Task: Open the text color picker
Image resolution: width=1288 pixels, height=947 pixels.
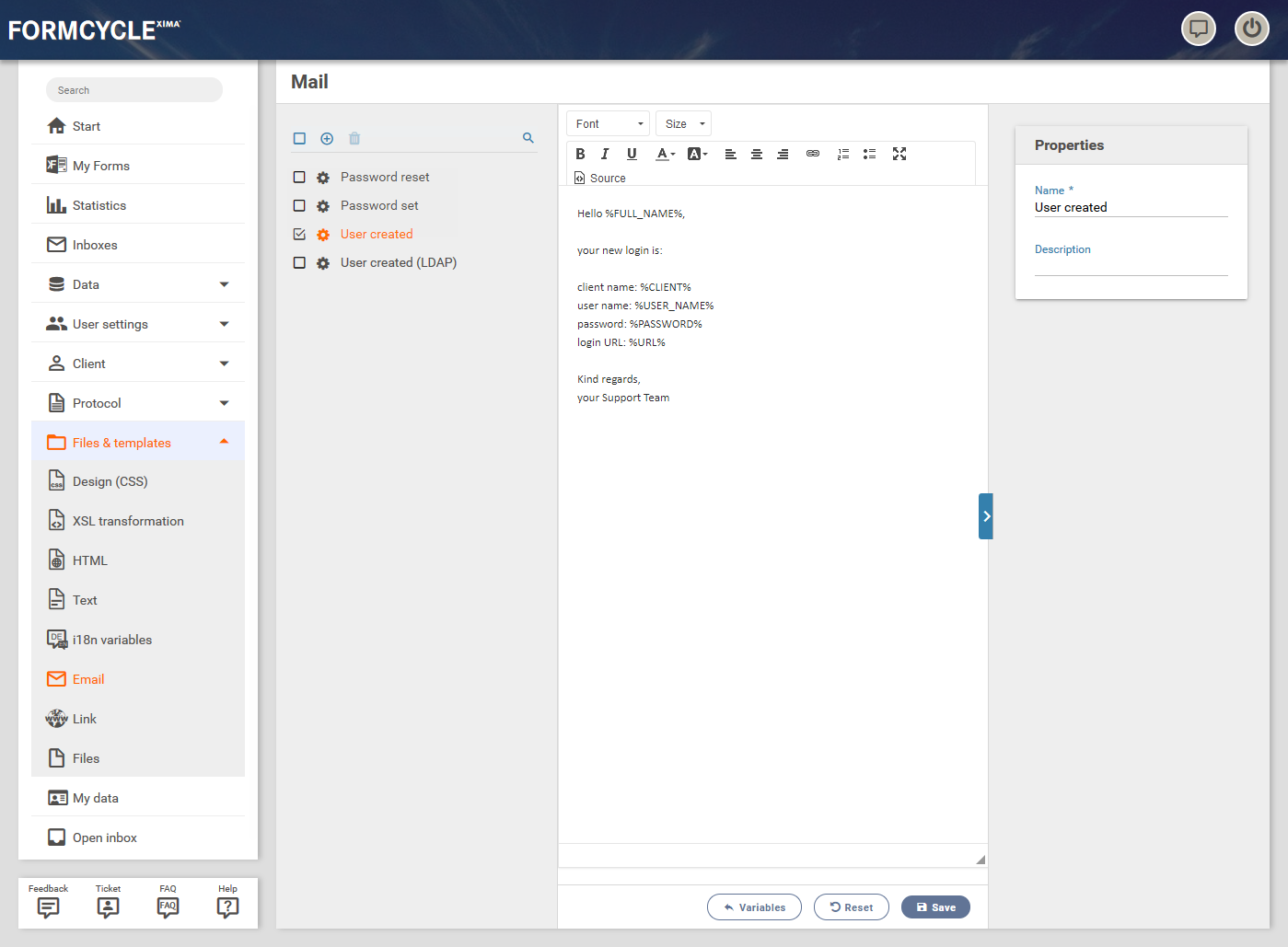Action: tap(665, 154)
